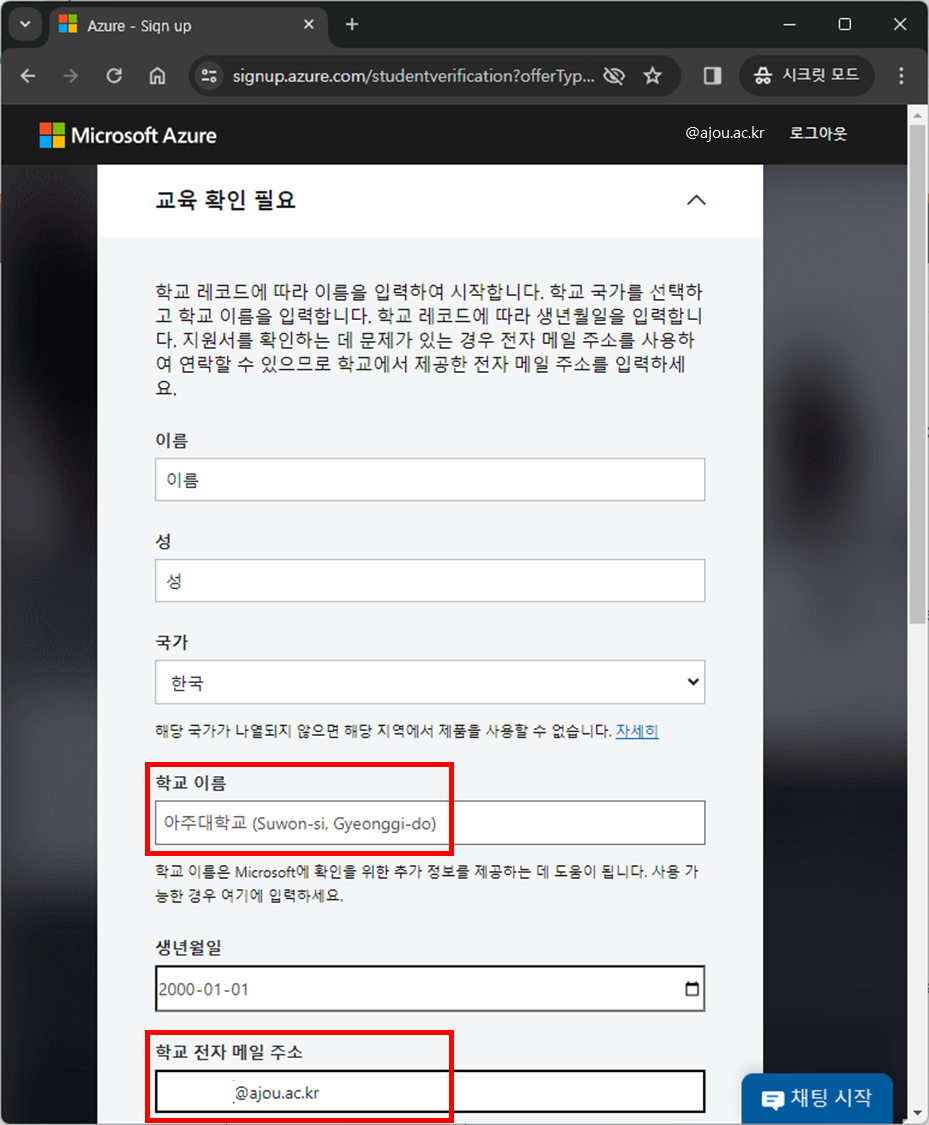Click the 학교 전자 메일 주소 field

[430, 1092]
